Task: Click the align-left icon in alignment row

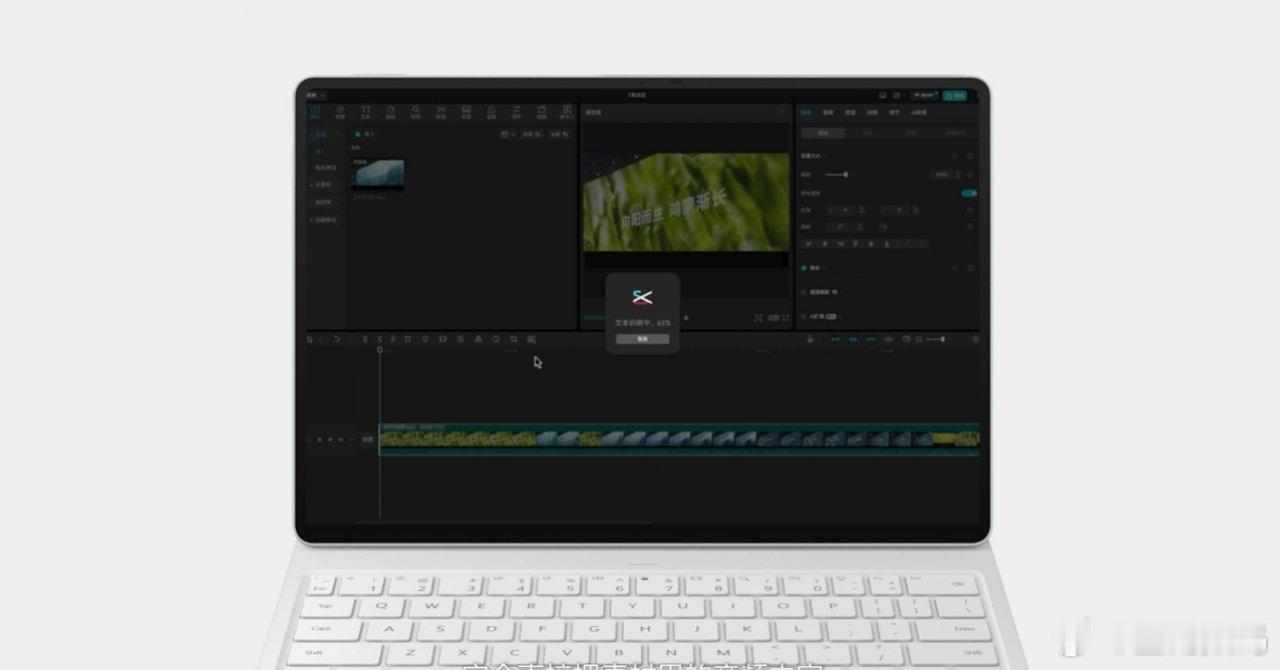Action: click(x=808, y=243)
